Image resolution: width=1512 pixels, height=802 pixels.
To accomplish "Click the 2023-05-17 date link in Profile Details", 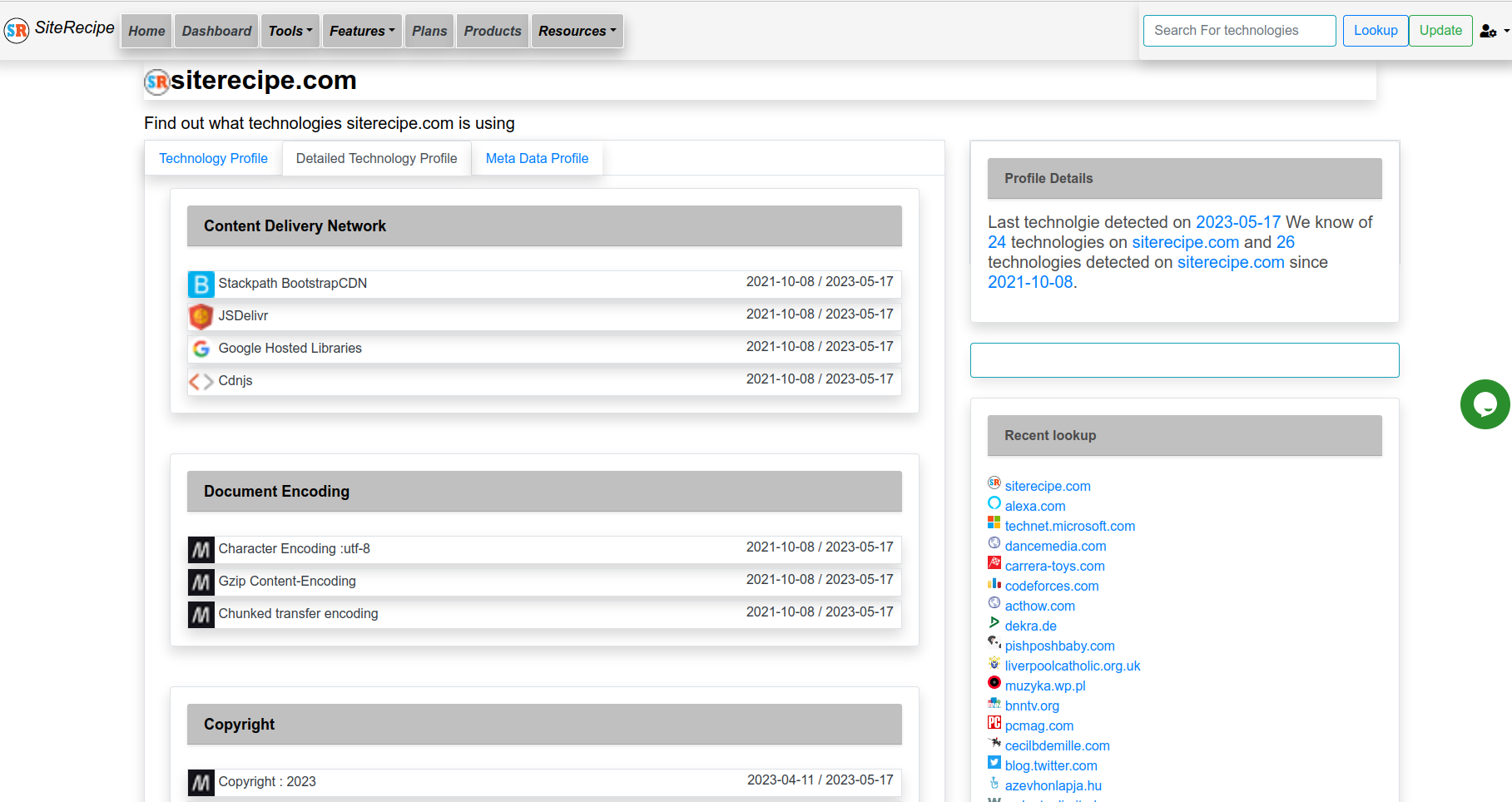I will tap(1238, 222).
